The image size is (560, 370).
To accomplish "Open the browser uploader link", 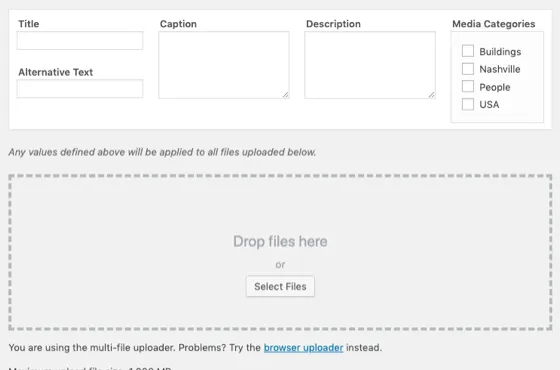I will point(304,348).
